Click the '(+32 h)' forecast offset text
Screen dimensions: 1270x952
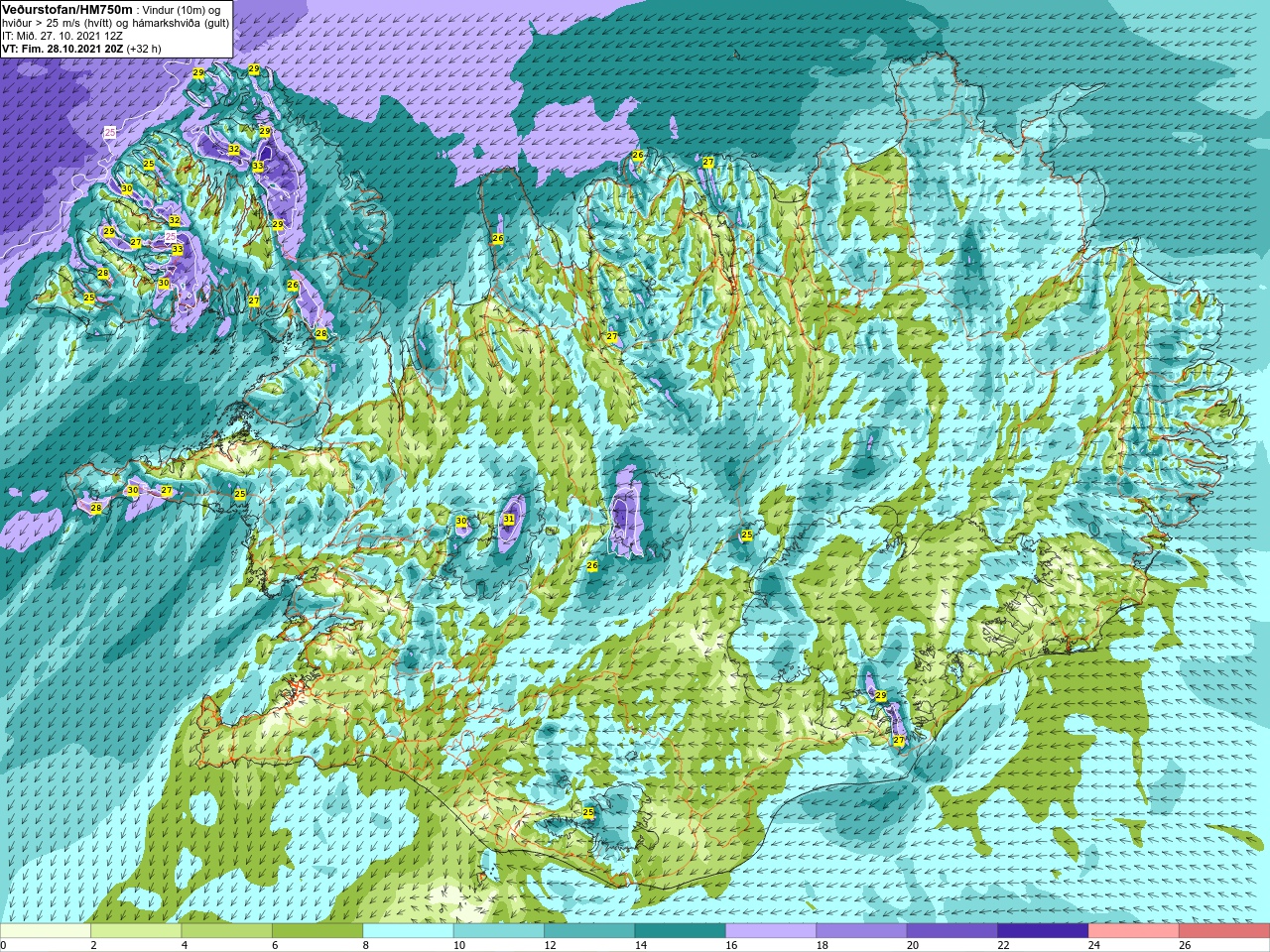point(144,48)
